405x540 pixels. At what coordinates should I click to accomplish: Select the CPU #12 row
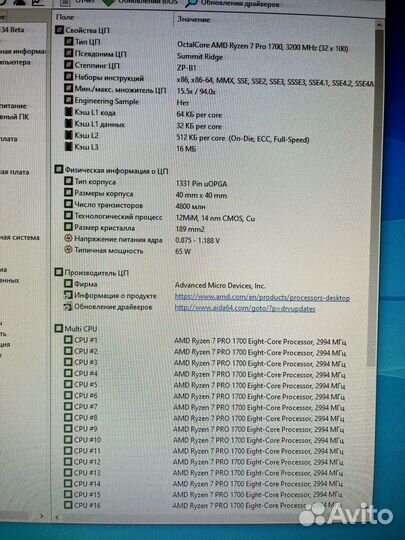pos(204,462)
